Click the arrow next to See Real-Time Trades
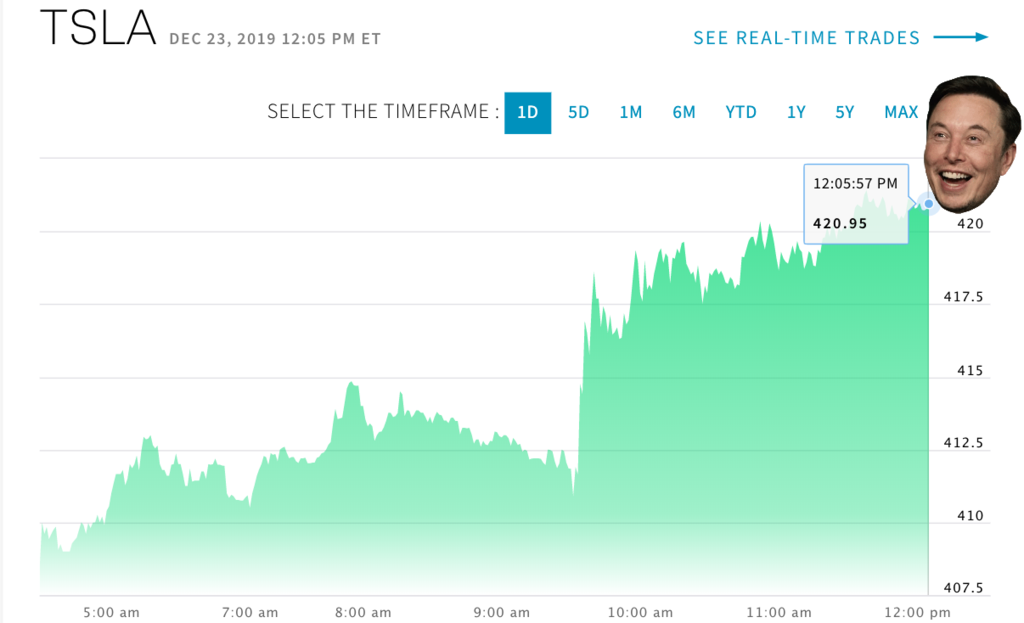1024x623 pixels. coord(960,38)
